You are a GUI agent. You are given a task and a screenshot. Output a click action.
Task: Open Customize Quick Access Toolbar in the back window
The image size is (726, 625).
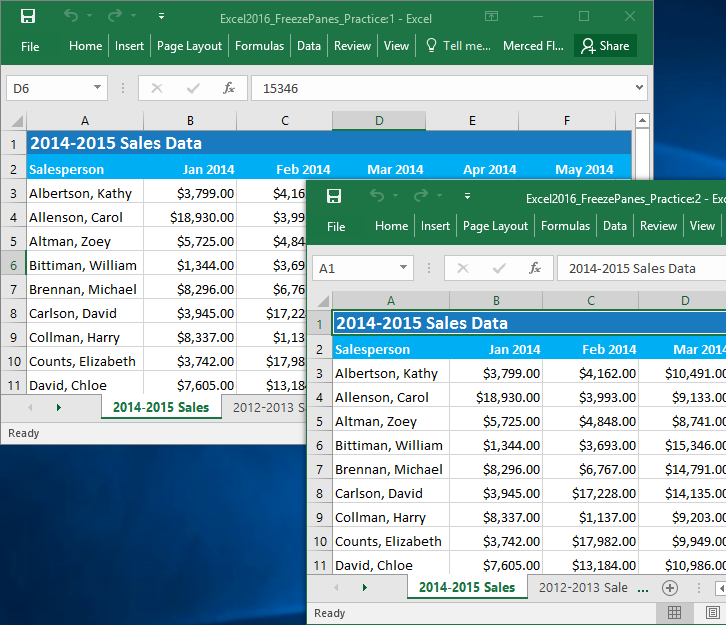(x=160, y=17)
